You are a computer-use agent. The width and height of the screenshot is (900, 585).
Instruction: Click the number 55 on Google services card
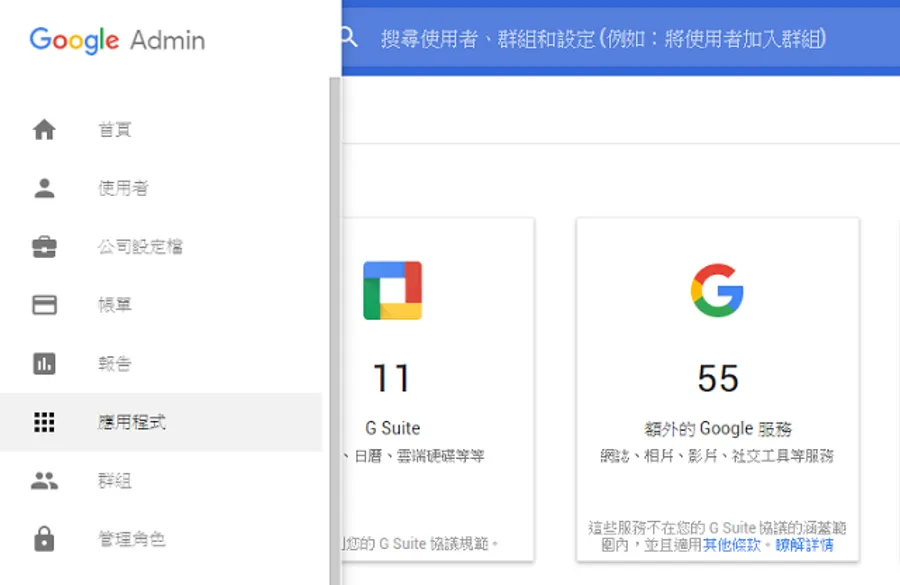(x=718, y=378)
